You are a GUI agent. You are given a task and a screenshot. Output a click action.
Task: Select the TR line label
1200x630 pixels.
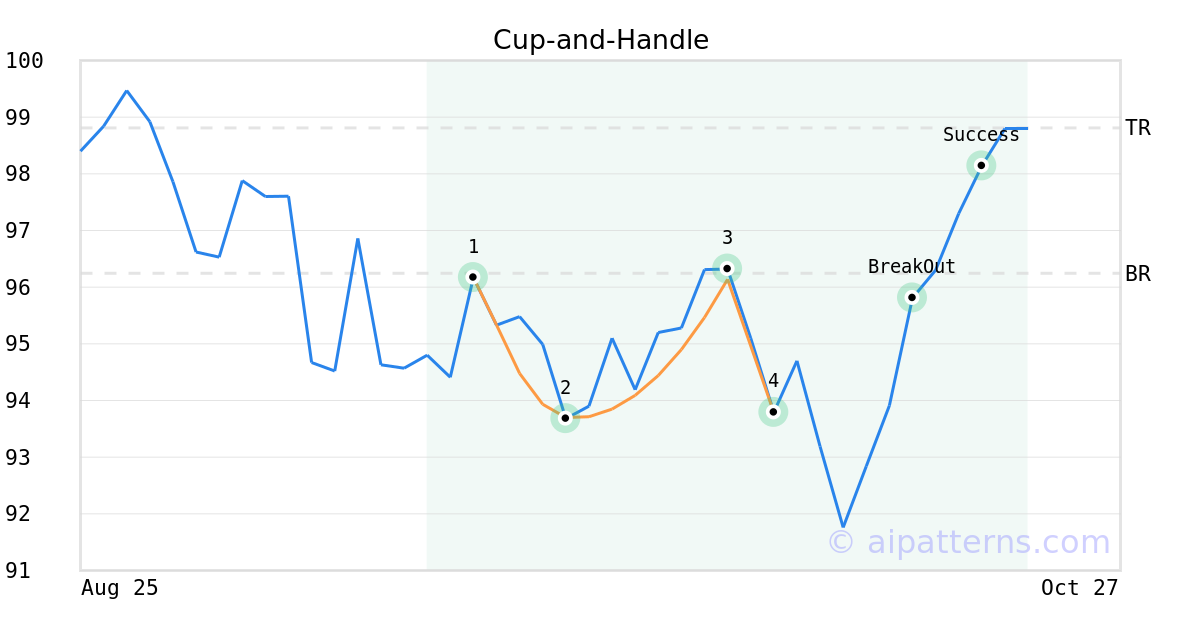pos(1138,128)
